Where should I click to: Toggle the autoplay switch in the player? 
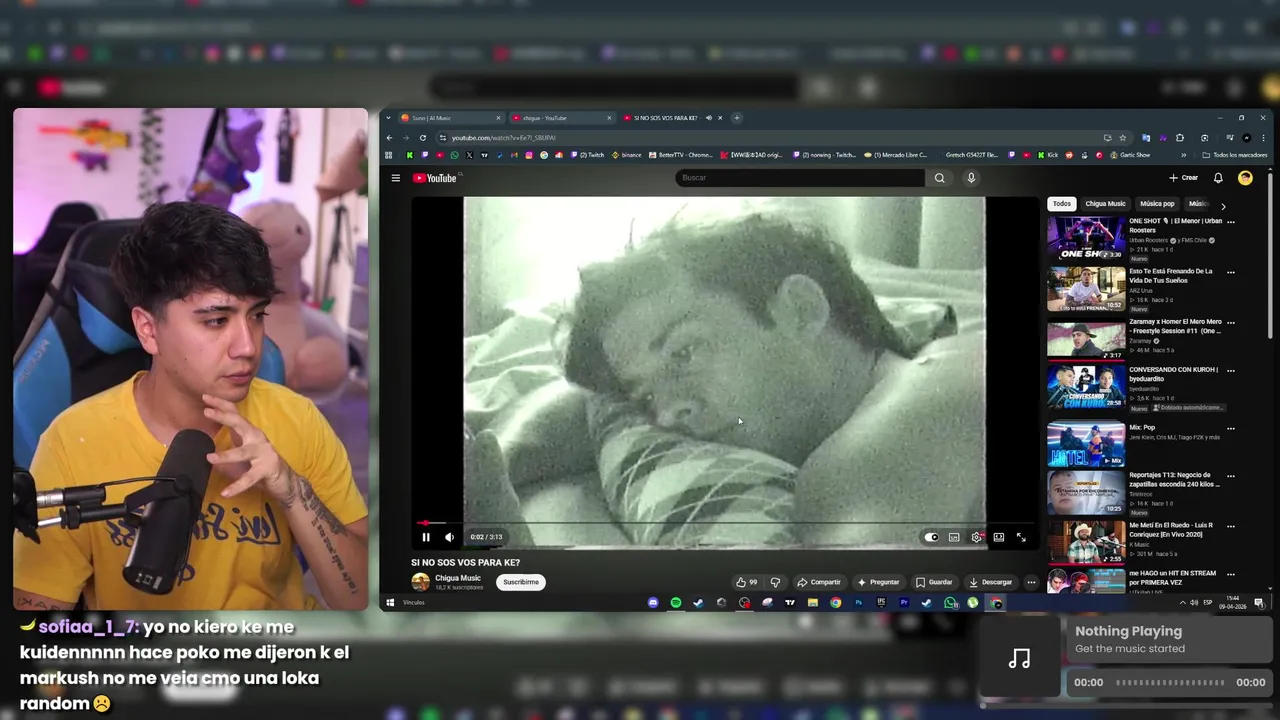(931, 537)
